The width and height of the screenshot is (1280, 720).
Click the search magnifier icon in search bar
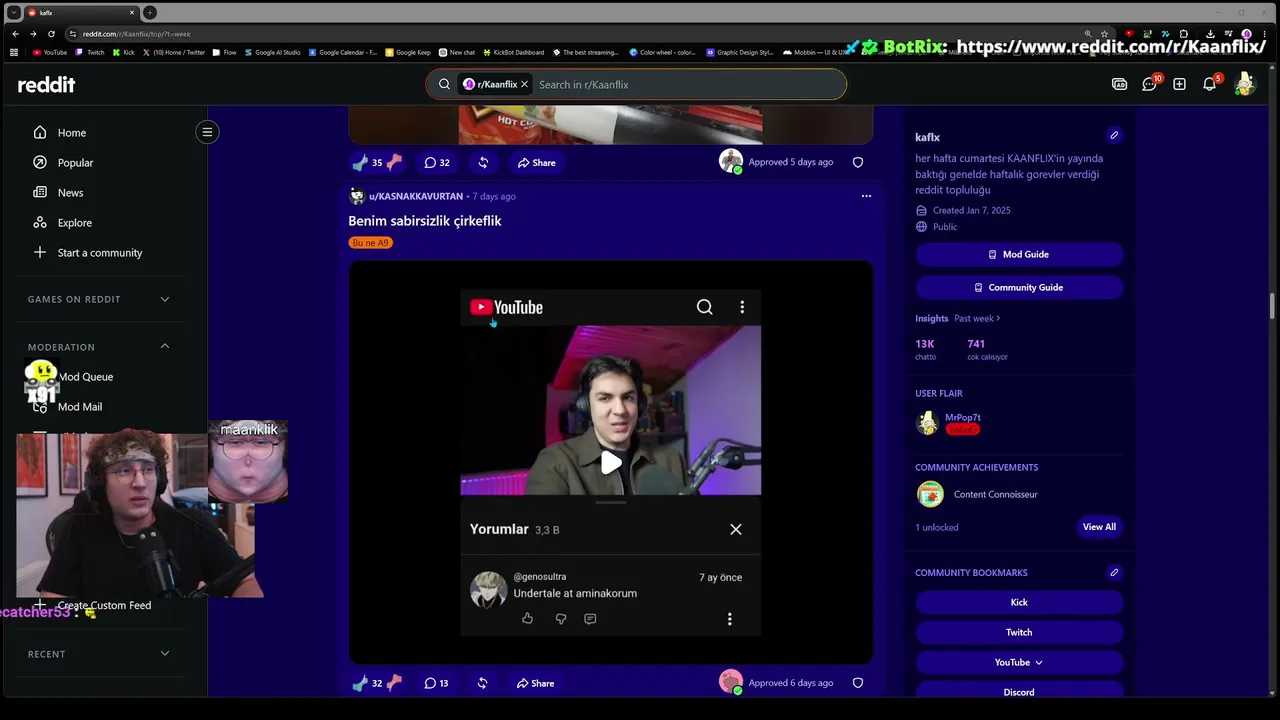(444, 85)
